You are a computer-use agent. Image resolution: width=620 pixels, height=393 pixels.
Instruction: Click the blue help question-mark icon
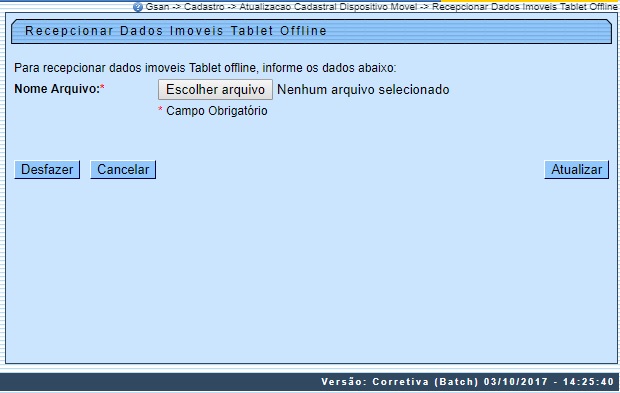[x=138, y=7]
